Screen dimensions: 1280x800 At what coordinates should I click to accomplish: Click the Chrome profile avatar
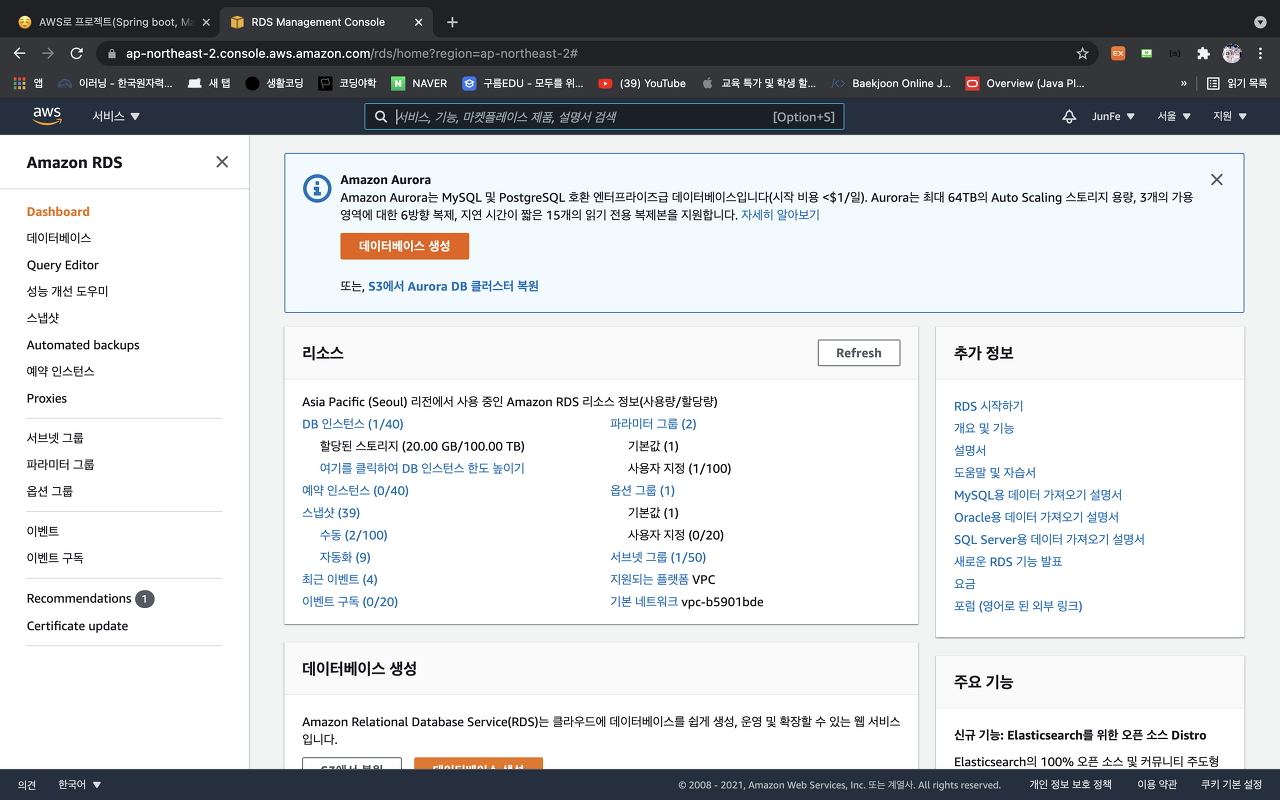[x=1231, y=53]
